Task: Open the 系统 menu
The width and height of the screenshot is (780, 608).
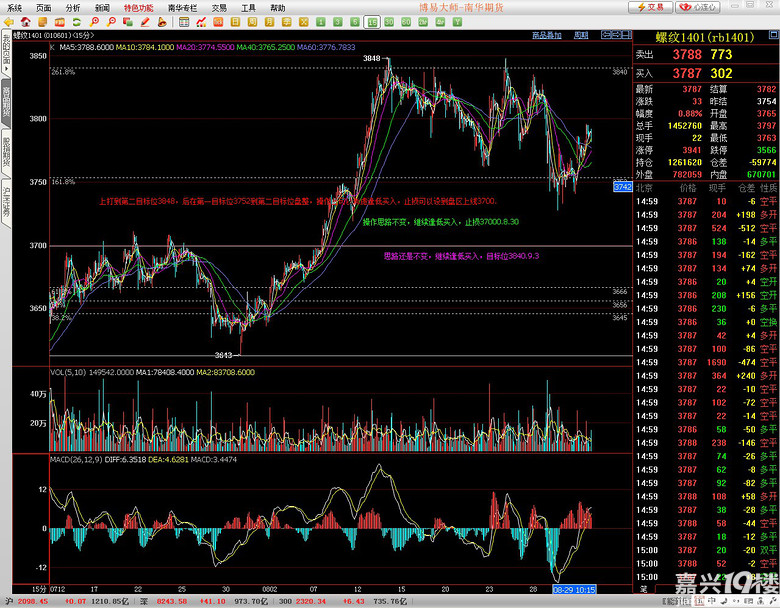Action: [15, 7]
